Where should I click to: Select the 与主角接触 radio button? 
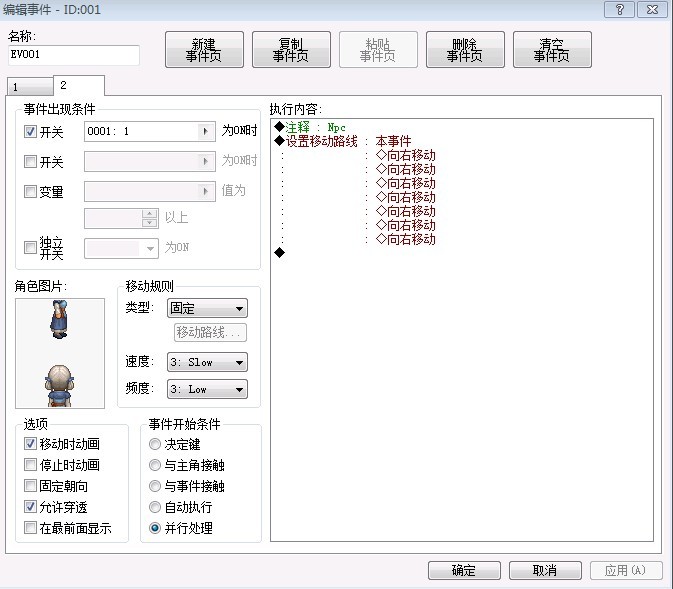(155, 465)
